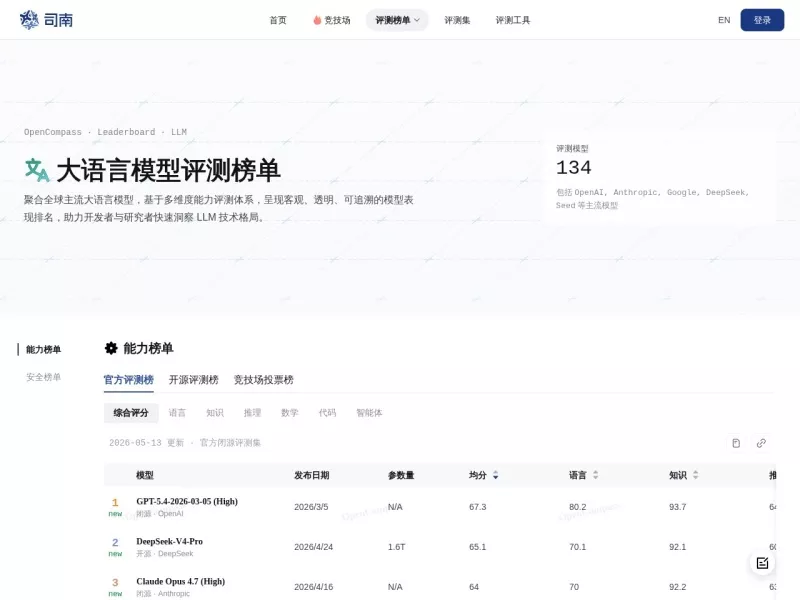Click the 发布日期 column header
The image size is (800, 600).
(311, 475)
